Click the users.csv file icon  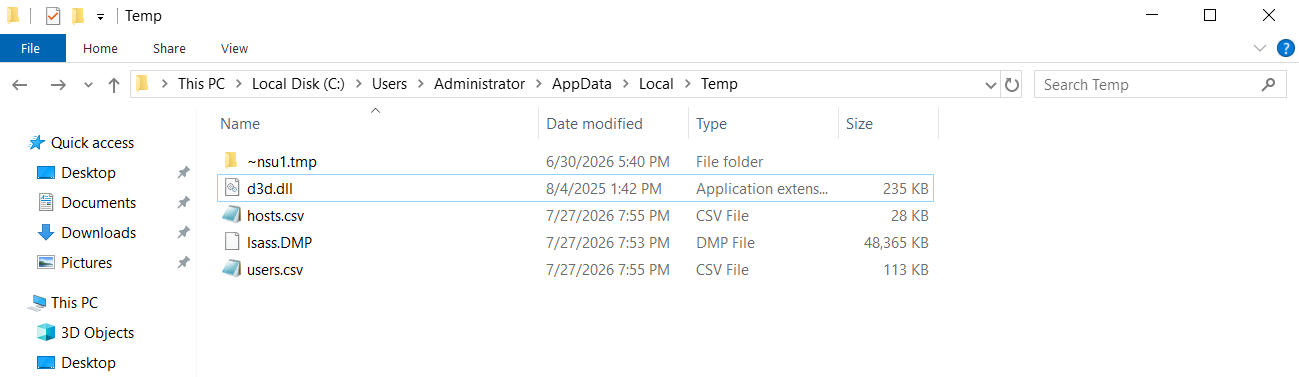click(231, 269)
